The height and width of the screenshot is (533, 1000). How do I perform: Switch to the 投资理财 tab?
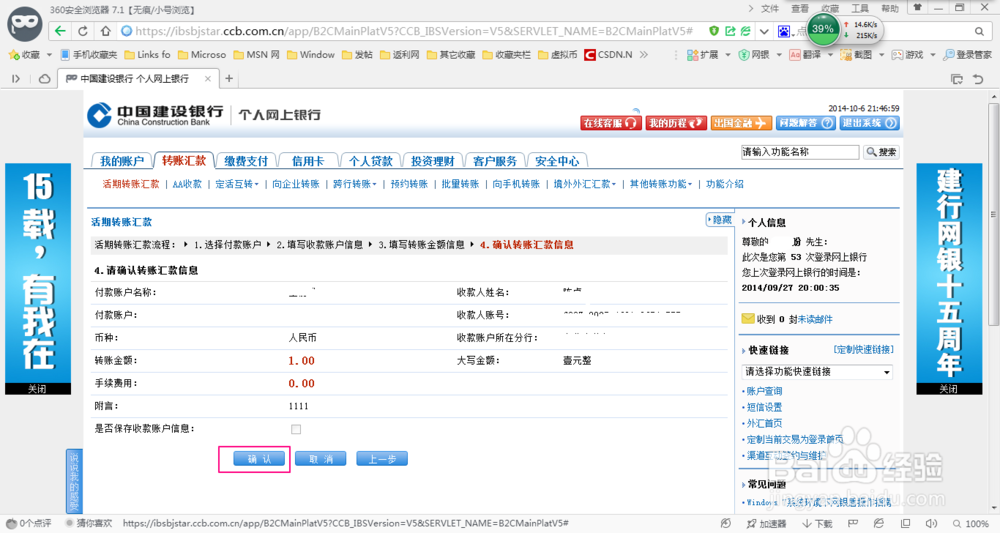tap(432, 161)
